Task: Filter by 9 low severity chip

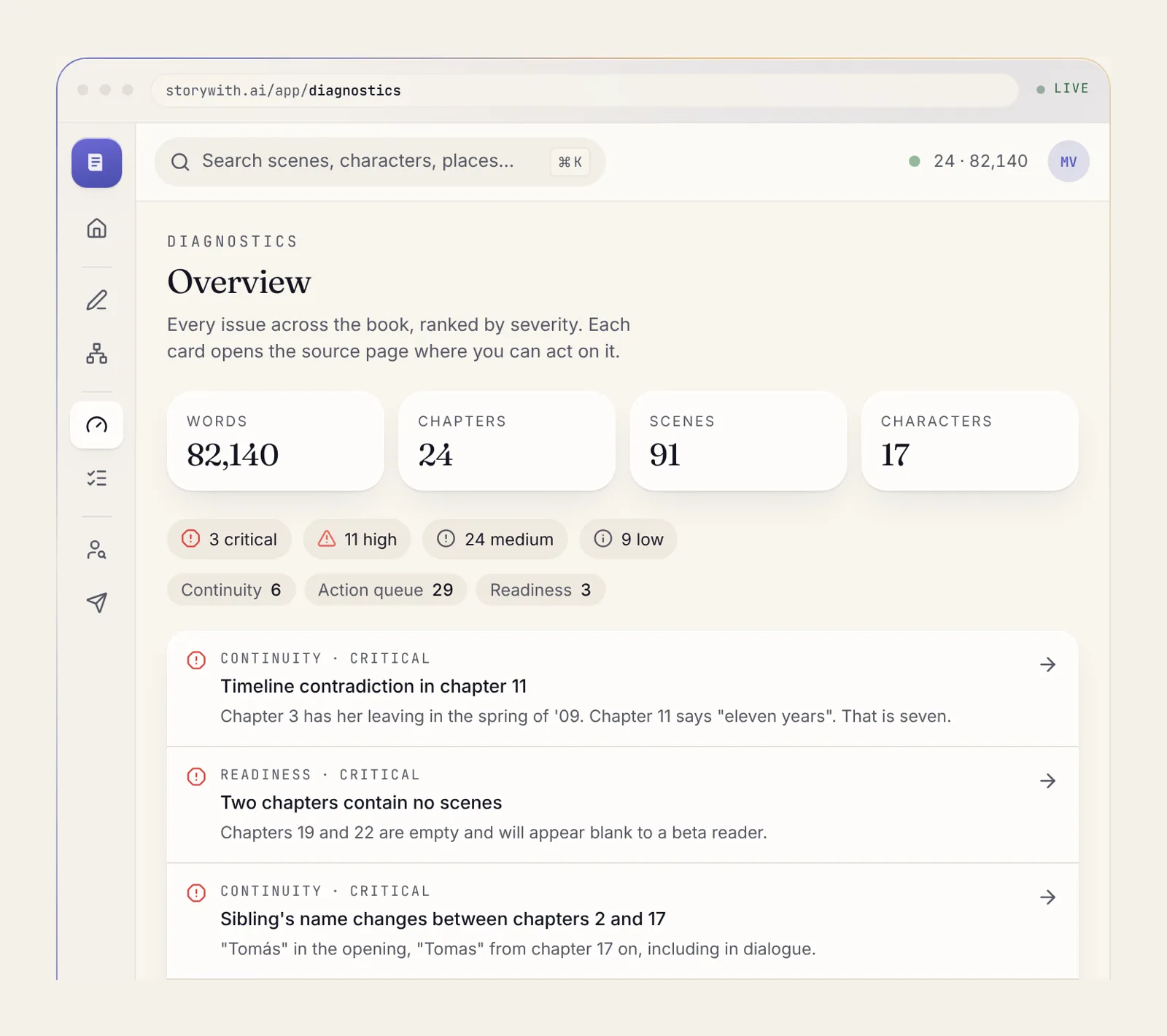Action: (x=628, y=540)
